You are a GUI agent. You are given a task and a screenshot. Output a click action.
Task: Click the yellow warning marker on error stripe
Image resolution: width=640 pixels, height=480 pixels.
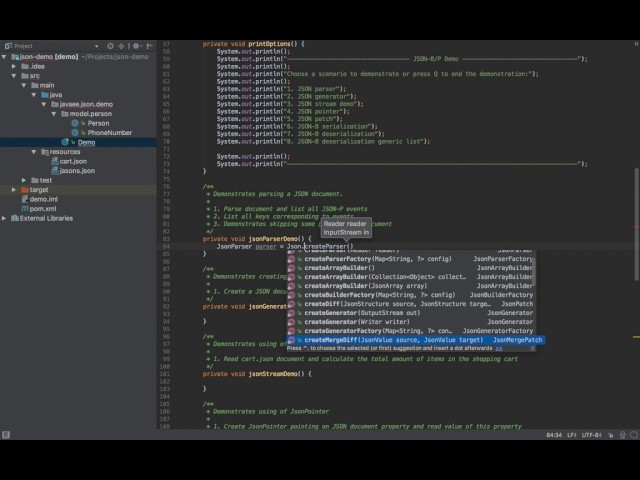(x=636, y=337)
